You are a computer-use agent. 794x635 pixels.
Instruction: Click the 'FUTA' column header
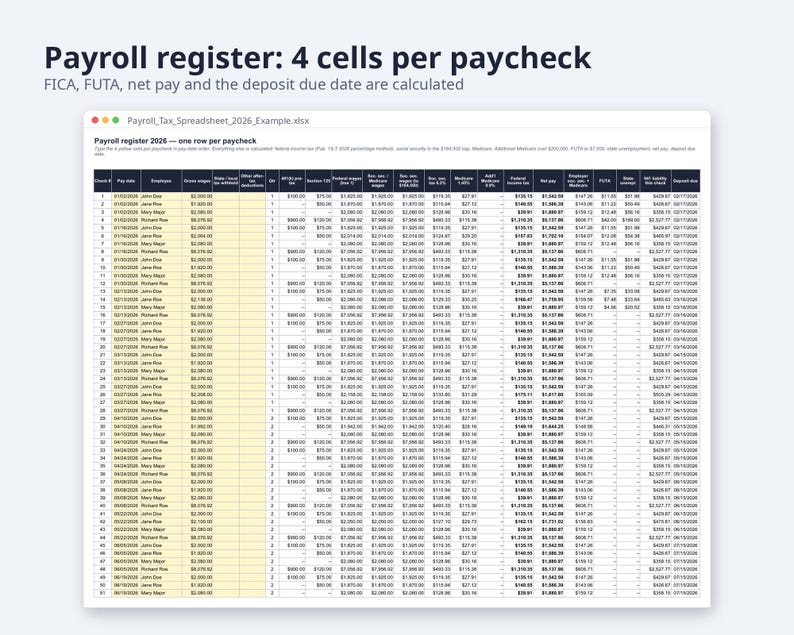(605, 181)
